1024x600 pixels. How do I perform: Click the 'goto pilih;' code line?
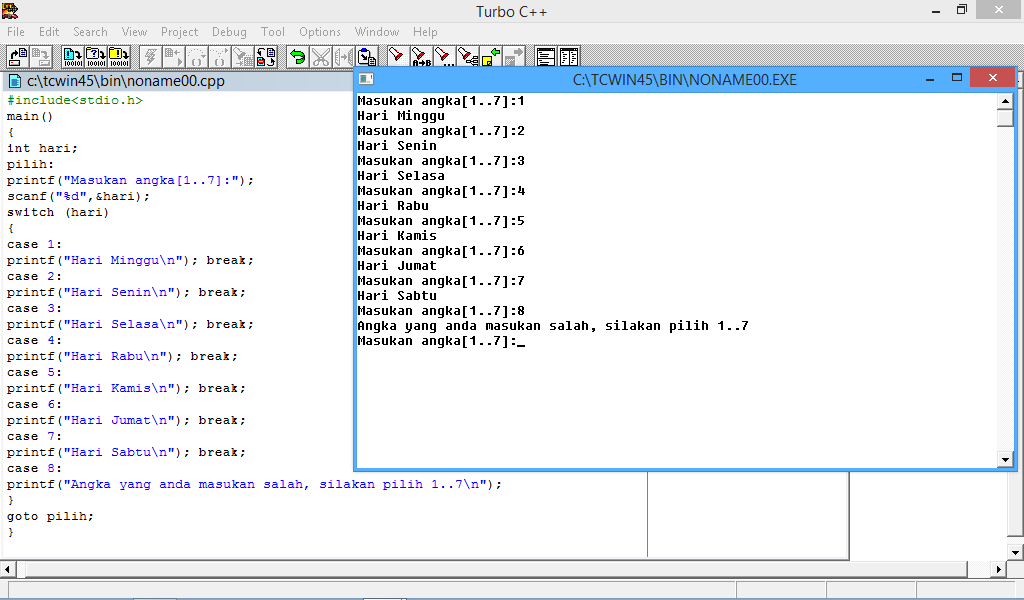pos(50,516)
